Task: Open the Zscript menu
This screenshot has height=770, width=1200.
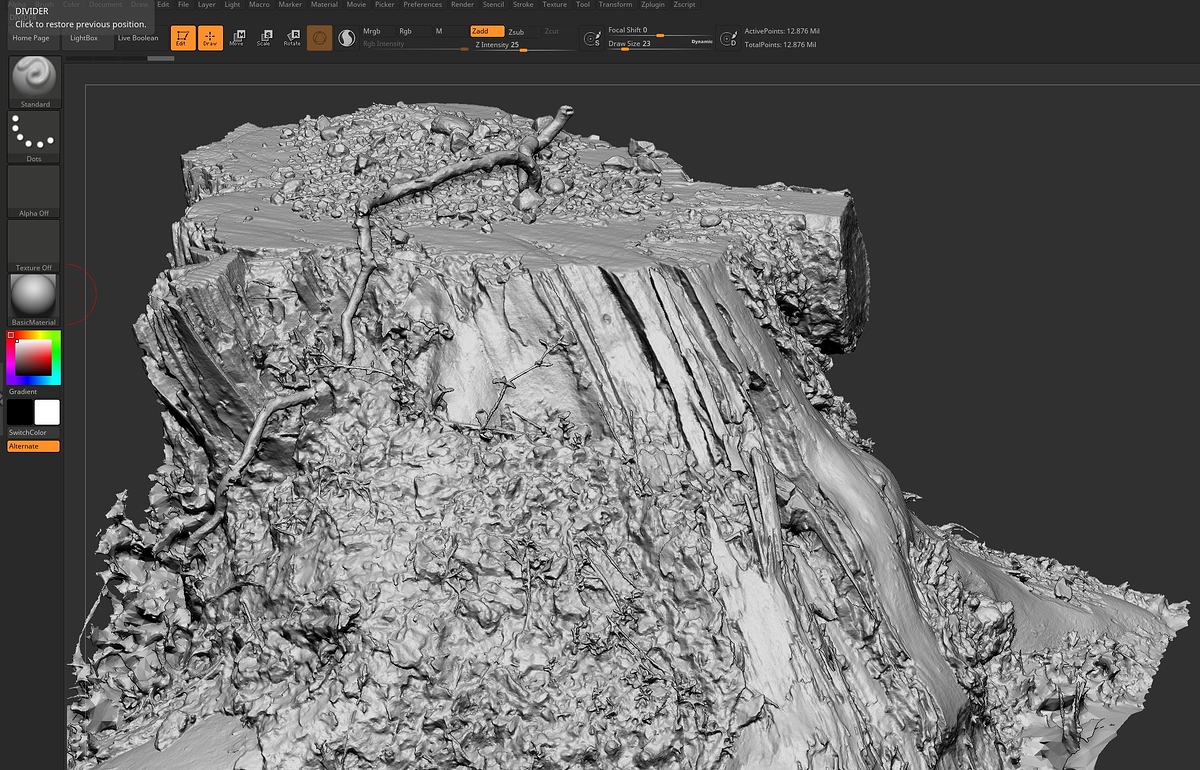Action: click(684, 5)
